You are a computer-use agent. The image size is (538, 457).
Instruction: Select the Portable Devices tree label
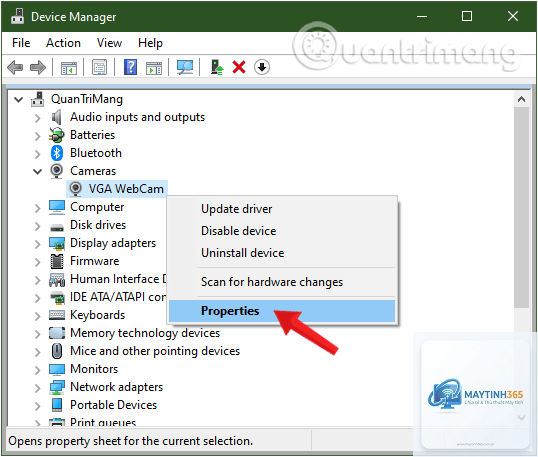pos(113,405)
